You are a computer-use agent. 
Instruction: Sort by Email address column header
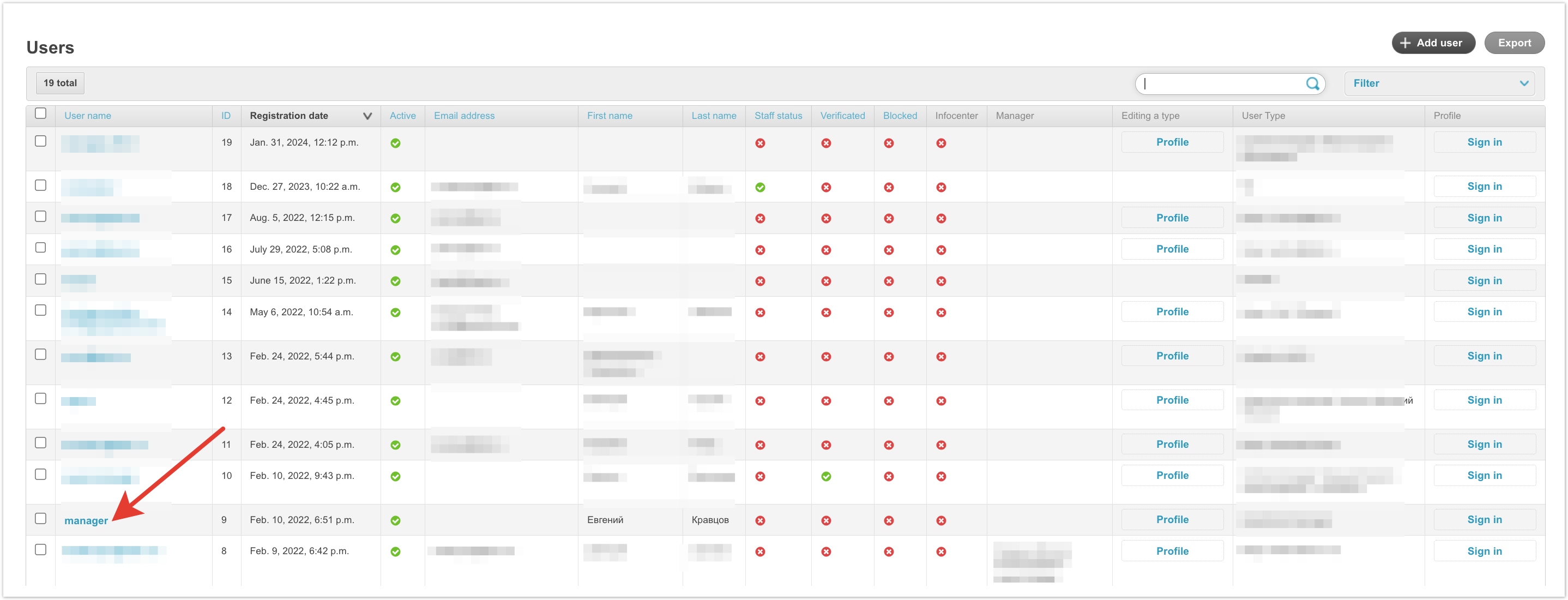point(463,116)
